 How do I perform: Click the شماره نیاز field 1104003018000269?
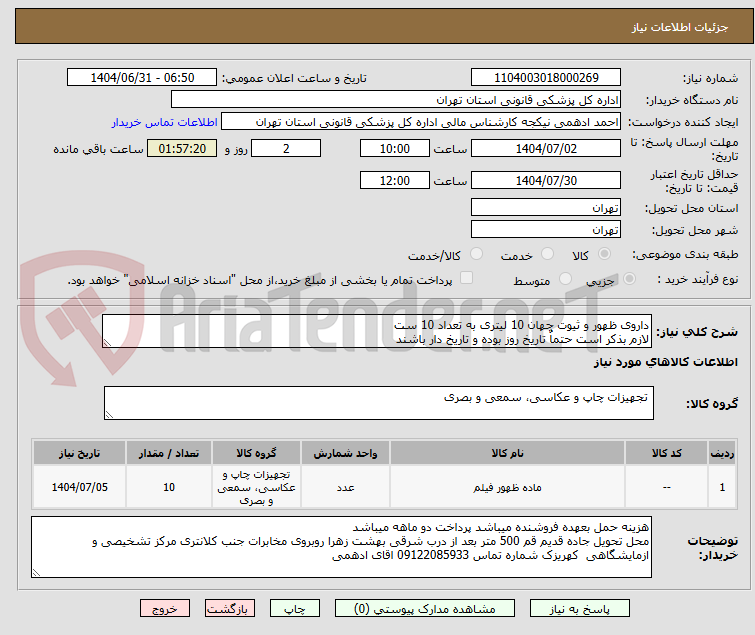546,78
